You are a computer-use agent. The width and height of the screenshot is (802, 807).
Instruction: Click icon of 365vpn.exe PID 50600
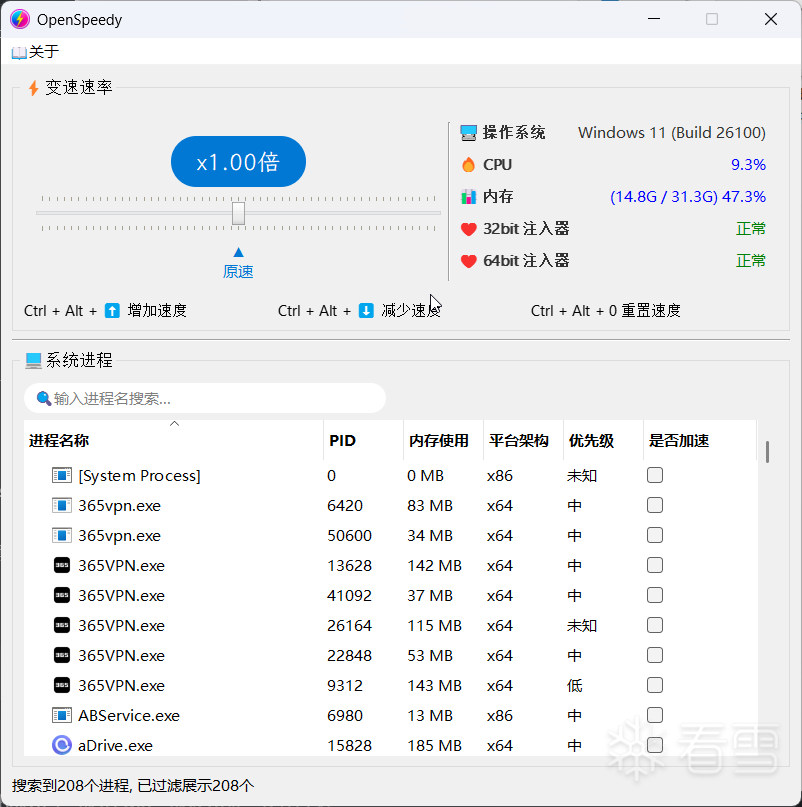click(x=62, y=535)
